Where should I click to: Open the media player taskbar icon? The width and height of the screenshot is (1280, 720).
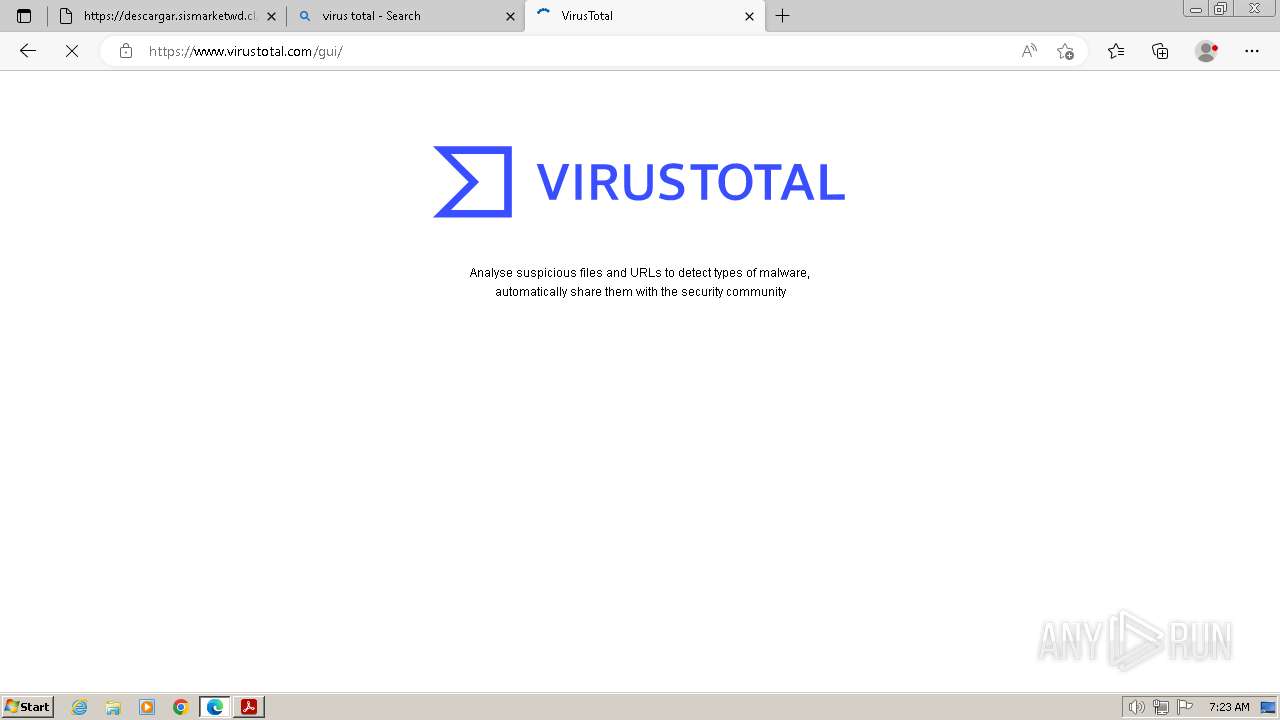(x=147, y=707)
